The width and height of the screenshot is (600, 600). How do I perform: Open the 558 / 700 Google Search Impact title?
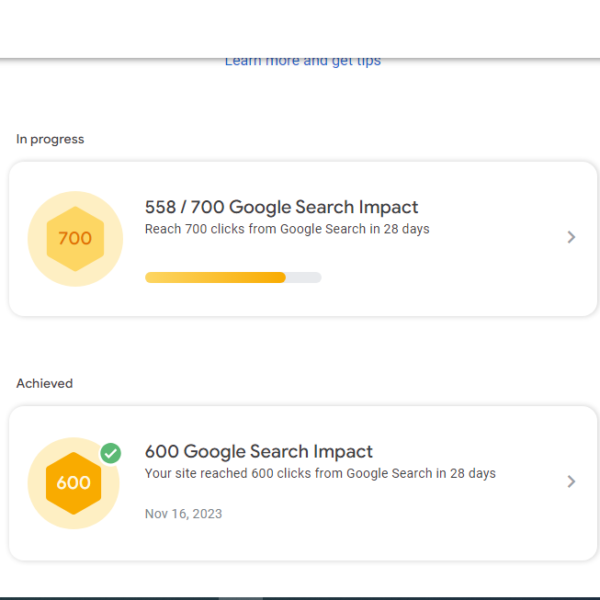coord(281,207)
